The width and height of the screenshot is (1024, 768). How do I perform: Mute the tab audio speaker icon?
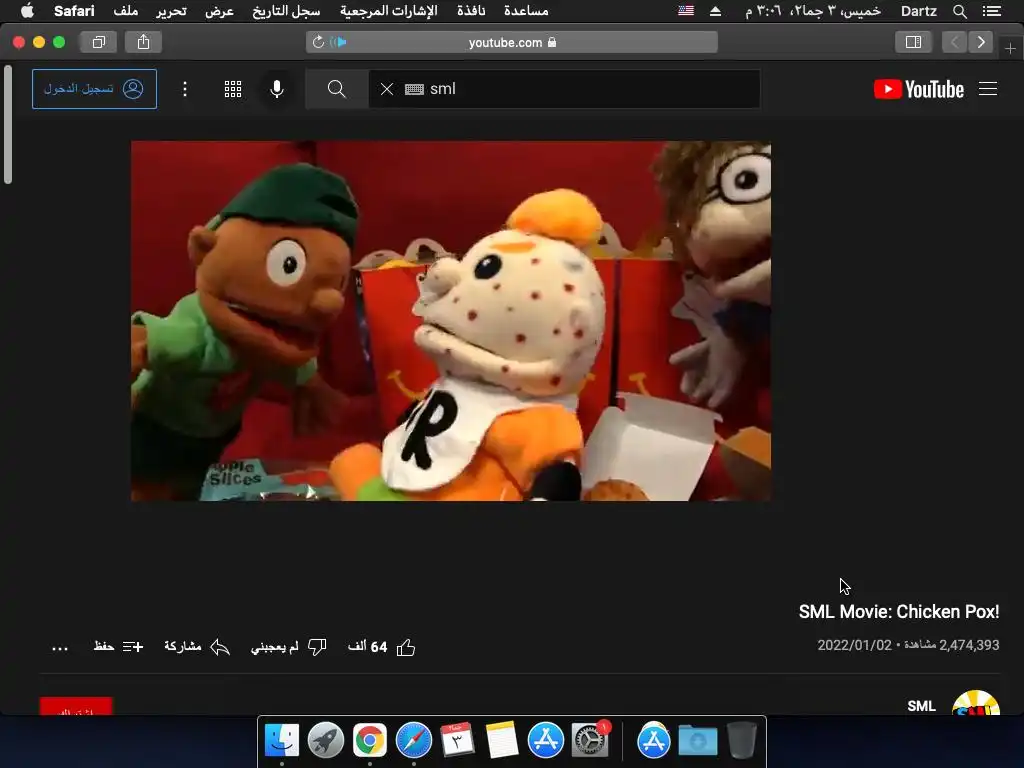coord(338,42)
